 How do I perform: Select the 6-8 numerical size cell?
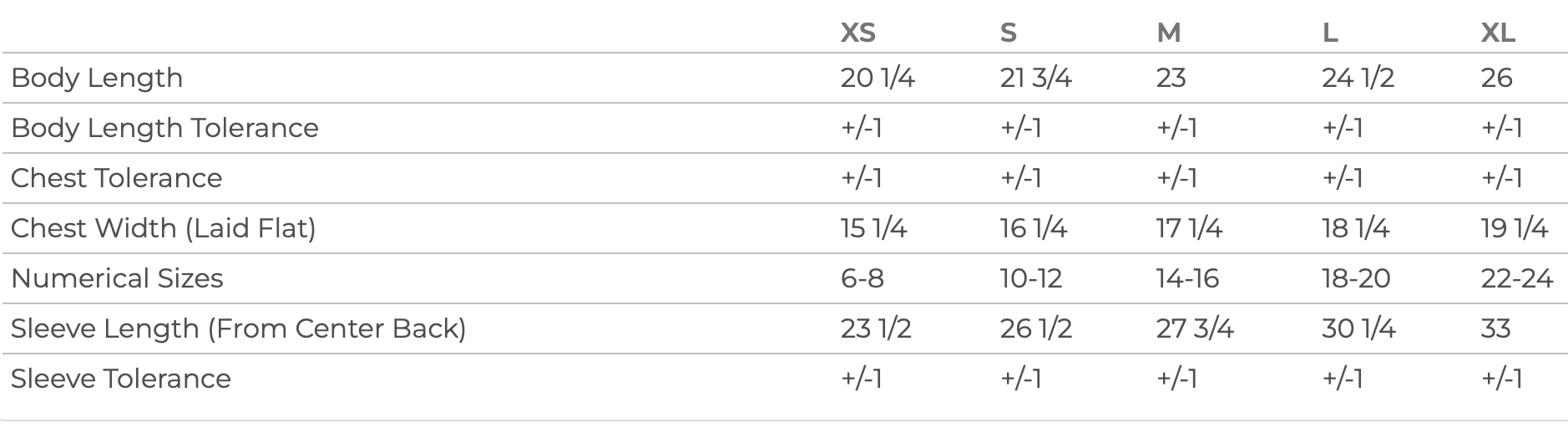click(862, 278)
